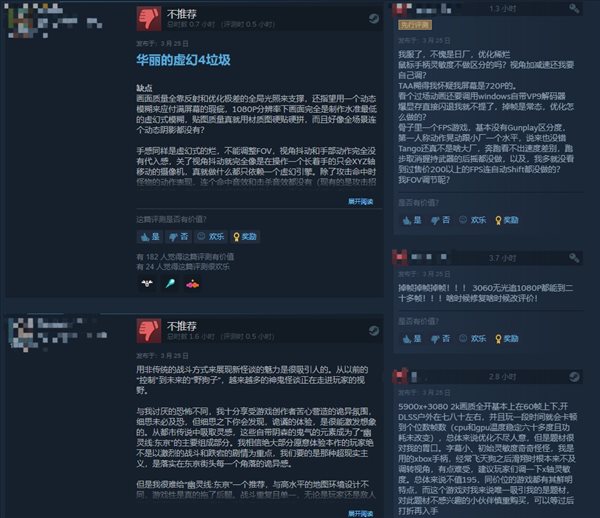The image size is (600, 518).
Task: Give 奖励 to the 华丽的虚幻4垃圾 review
Action: click(x=245, y=237)
